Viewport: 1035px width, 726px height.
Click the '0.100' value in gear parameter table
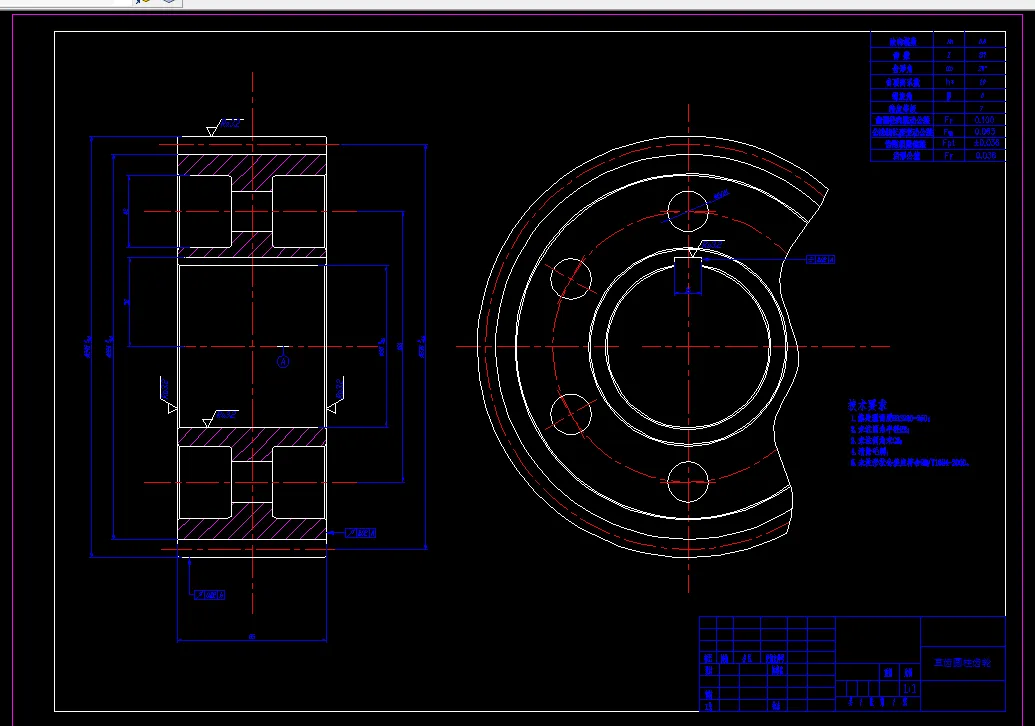click(984, 119)
